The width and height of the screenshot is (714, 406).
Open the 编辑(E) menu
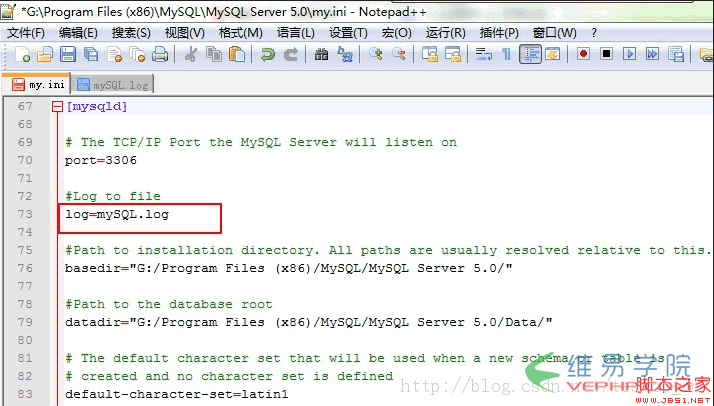click(78, 33)
